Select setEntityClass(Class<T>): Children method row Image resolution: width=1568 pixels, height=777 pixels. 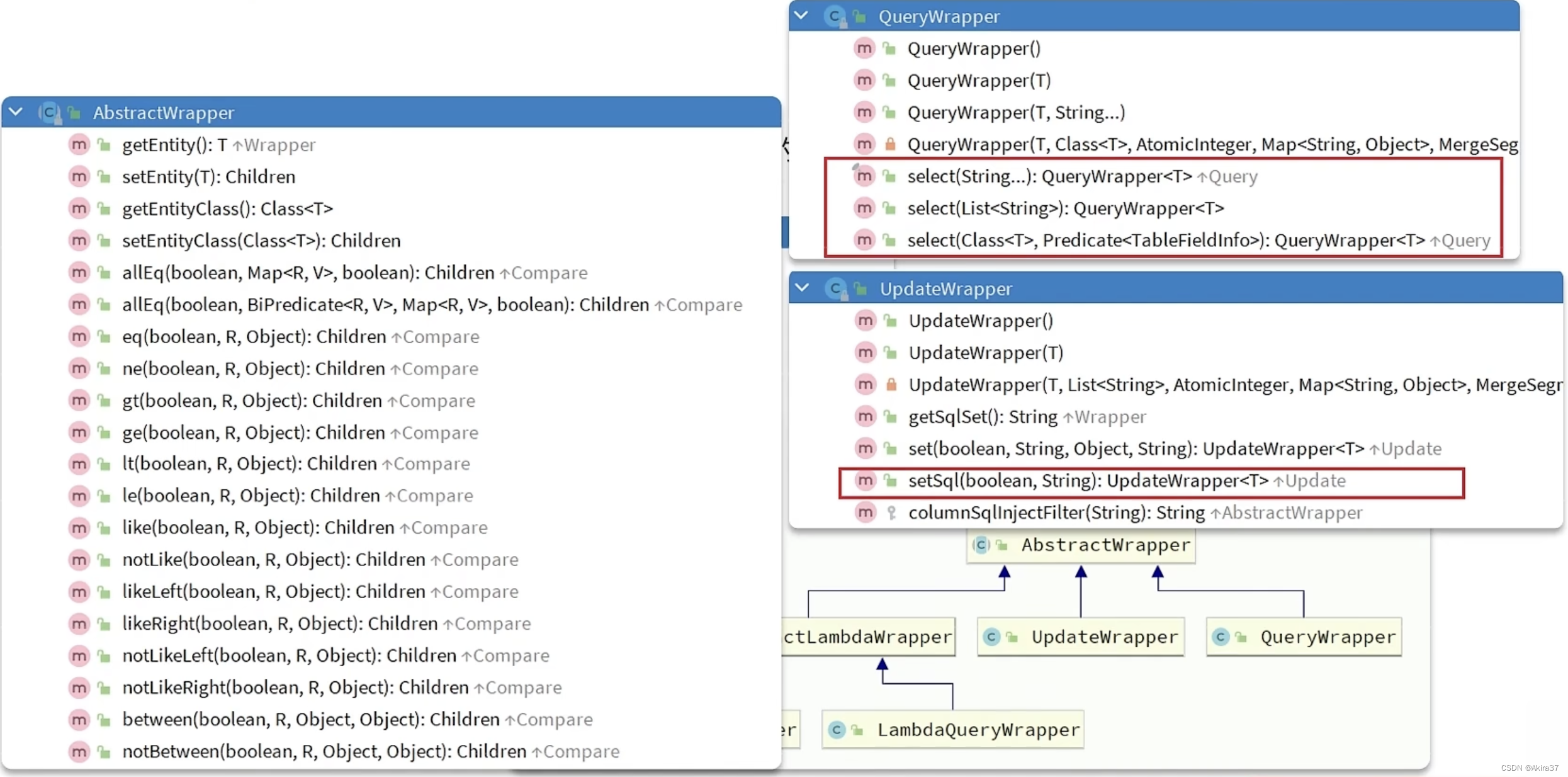pos(392,241)
